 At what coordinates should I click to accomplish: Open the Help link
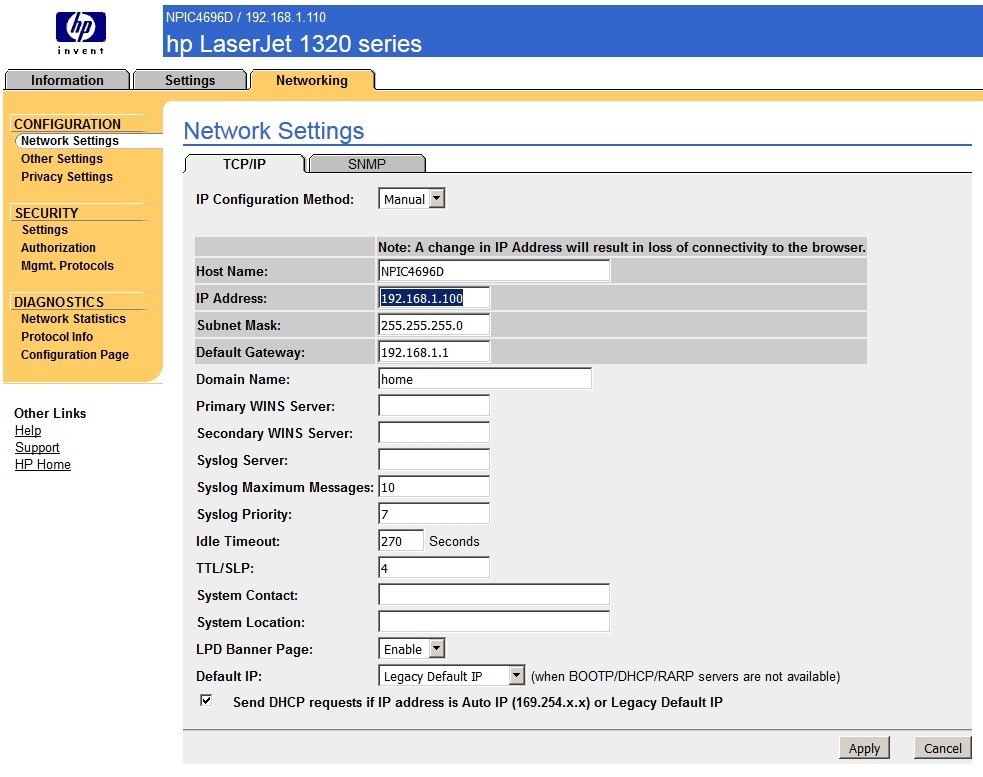point(28,431)
